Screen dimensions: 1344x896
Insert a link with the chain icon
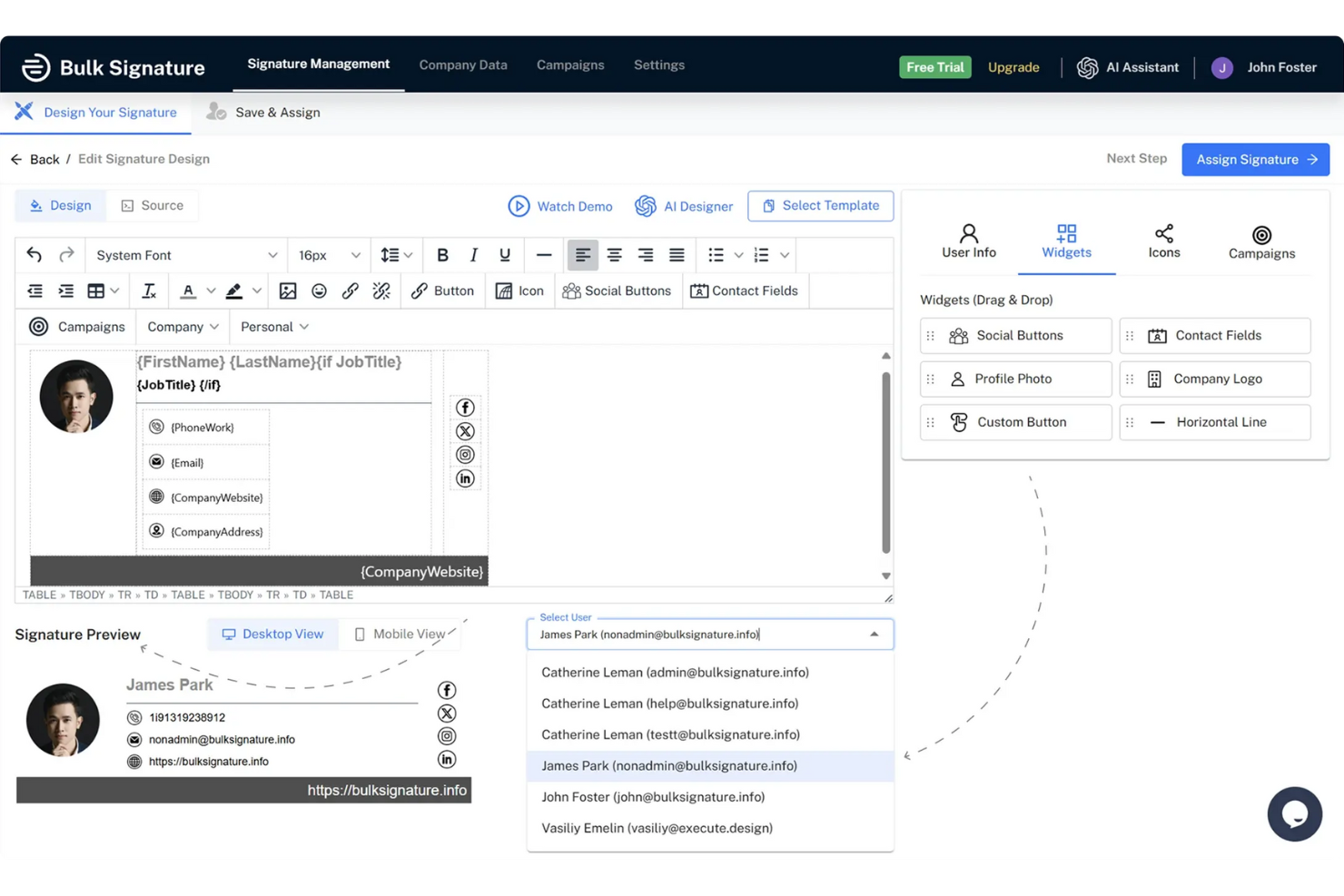coord(350,290)
